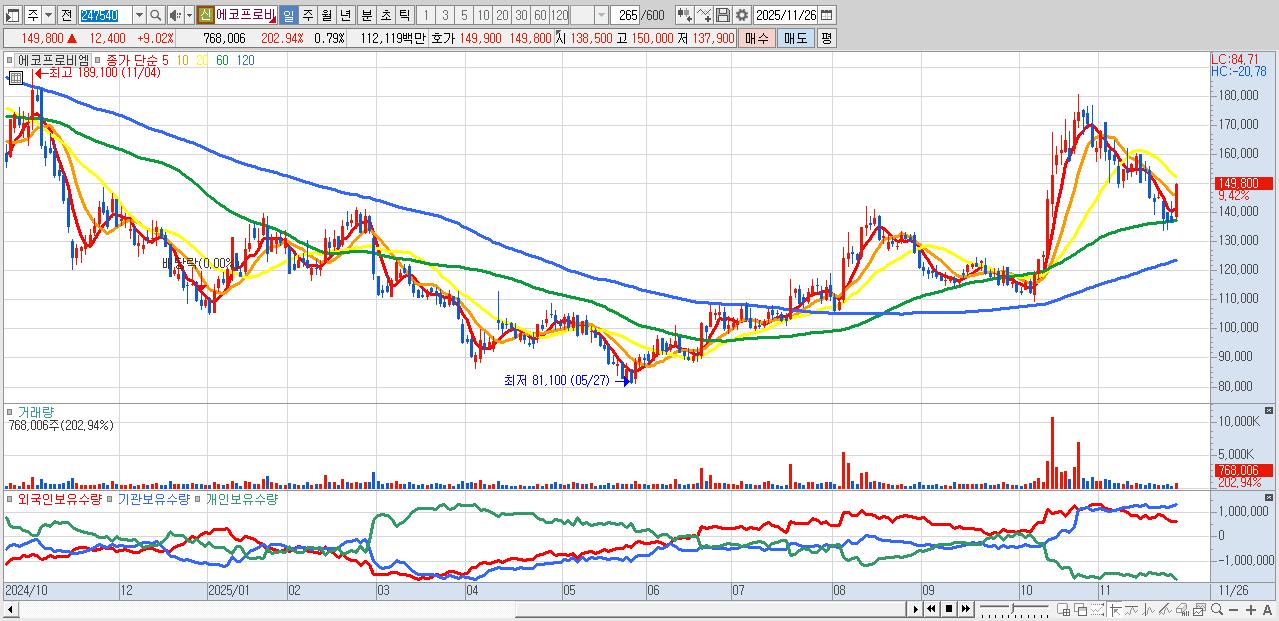Click the horizontal scrollbar right arrow

coord(915,609)
